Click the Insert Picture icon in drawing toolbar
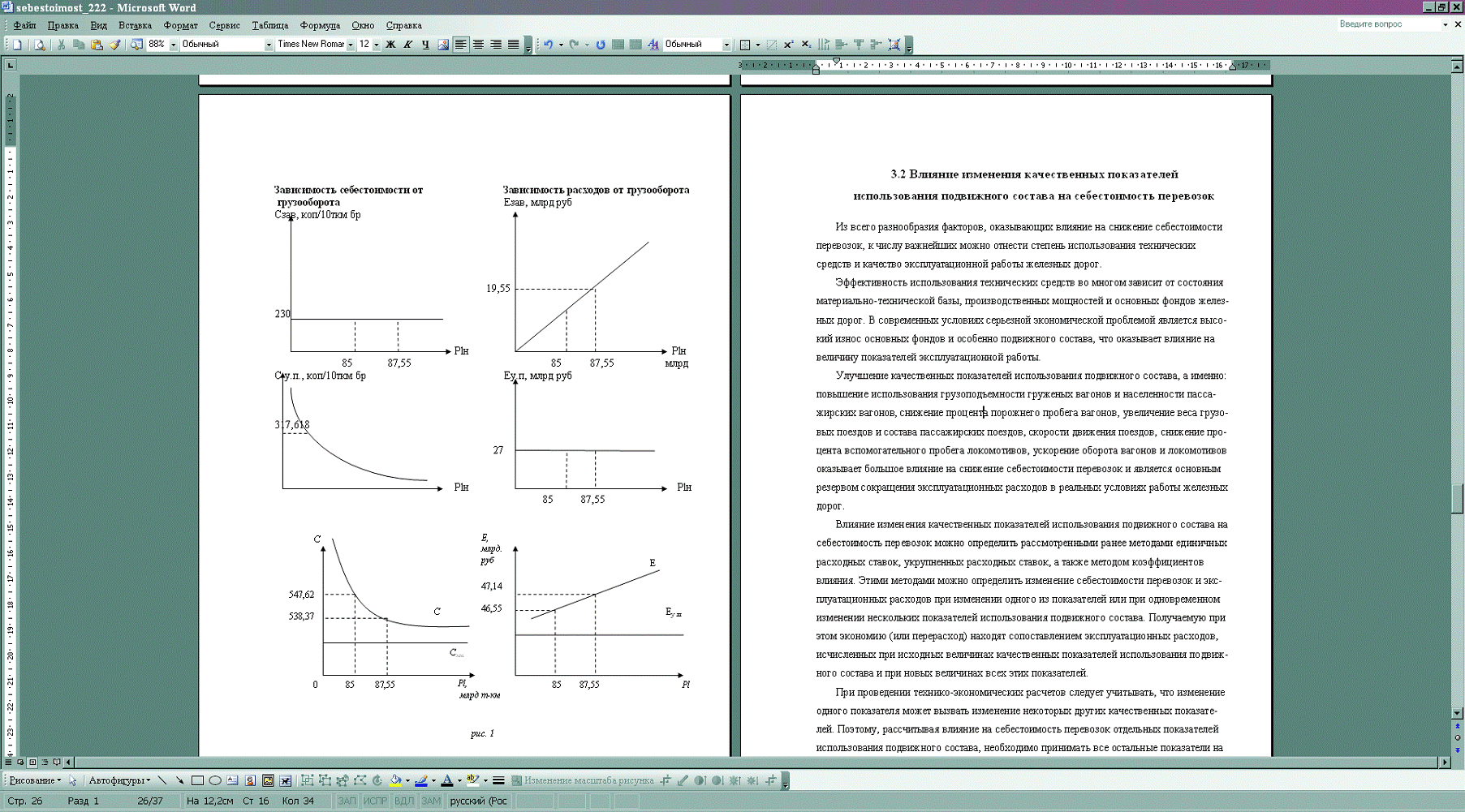Viewport: 1465px width, 812px height. click(268, 780)
